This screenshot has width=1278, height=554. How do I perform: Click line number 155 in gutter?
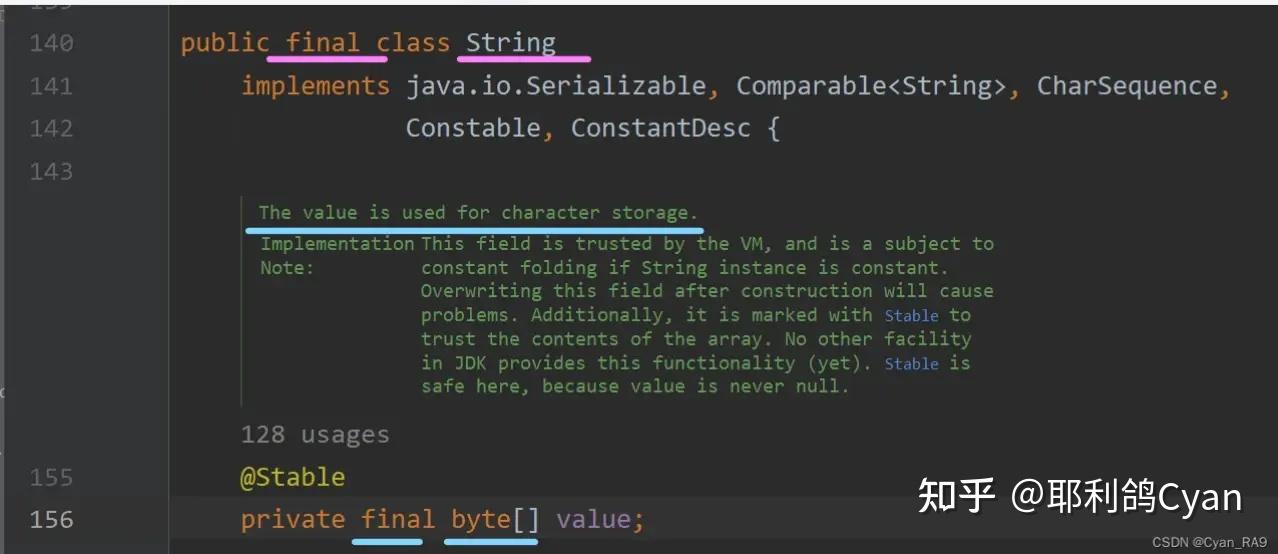coord(51,477)
